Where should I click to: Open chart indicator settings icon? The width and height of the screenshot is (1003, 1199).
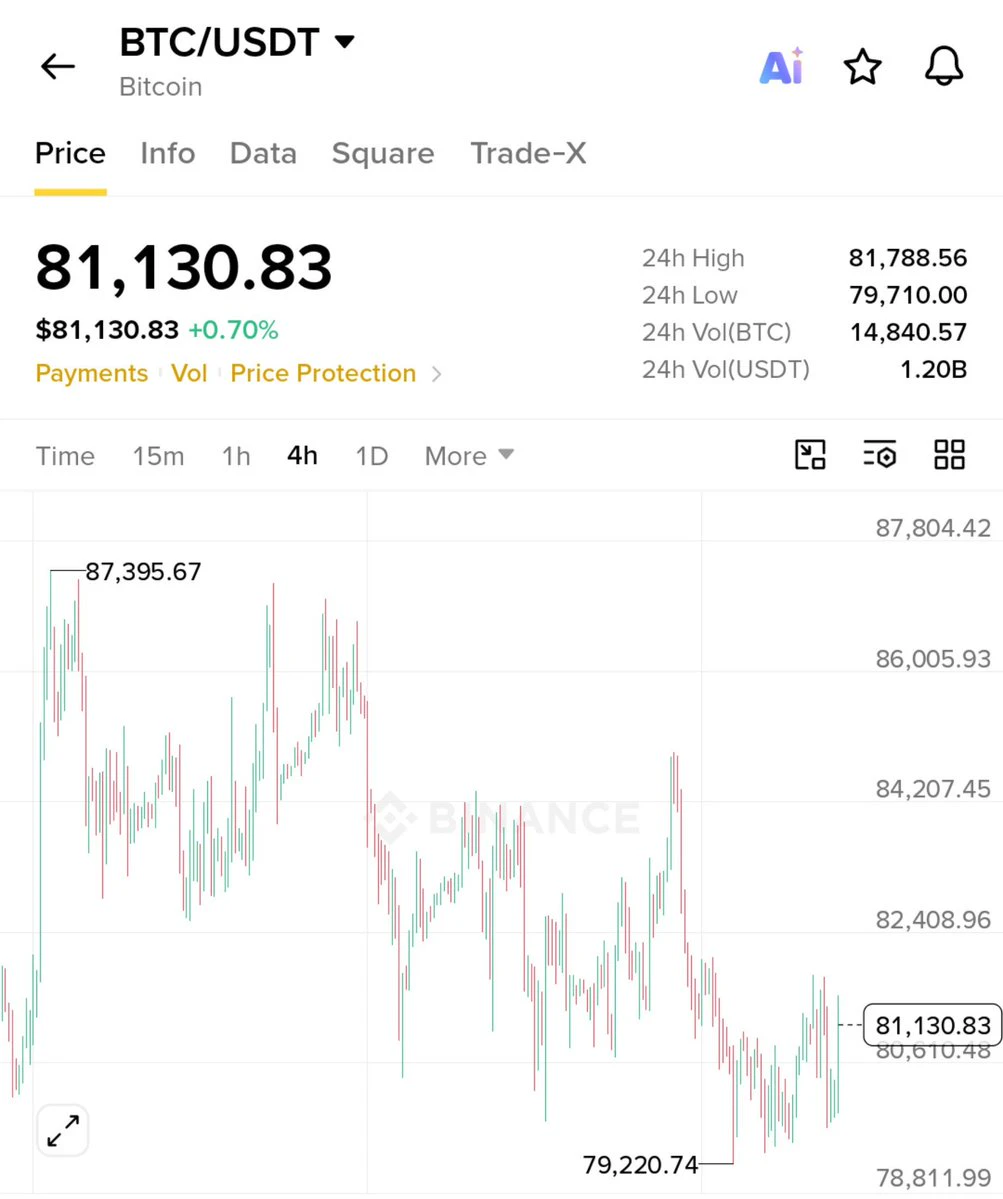[x=880, y=455]
